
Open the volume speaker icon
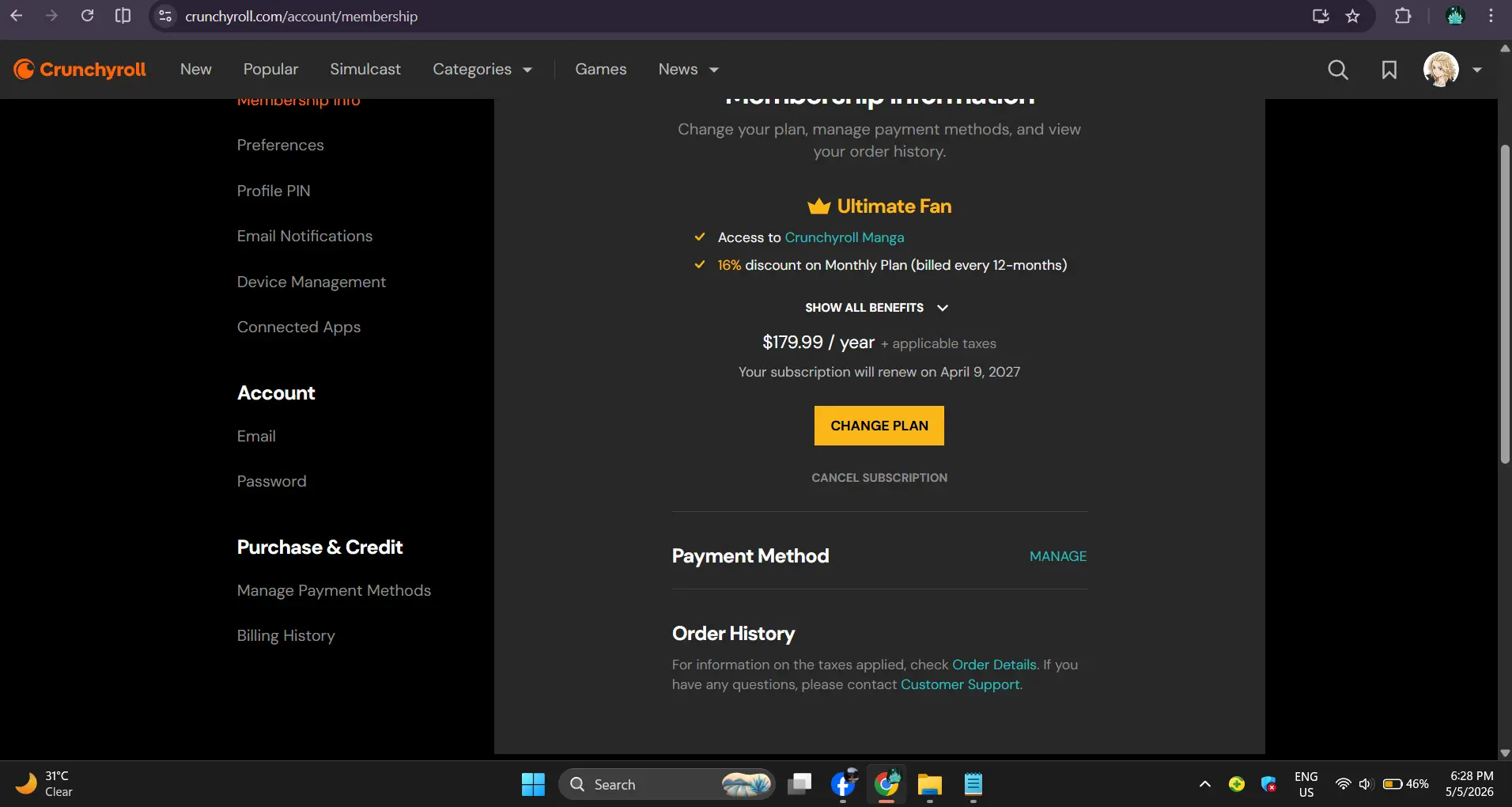(x=1366, y=784)
